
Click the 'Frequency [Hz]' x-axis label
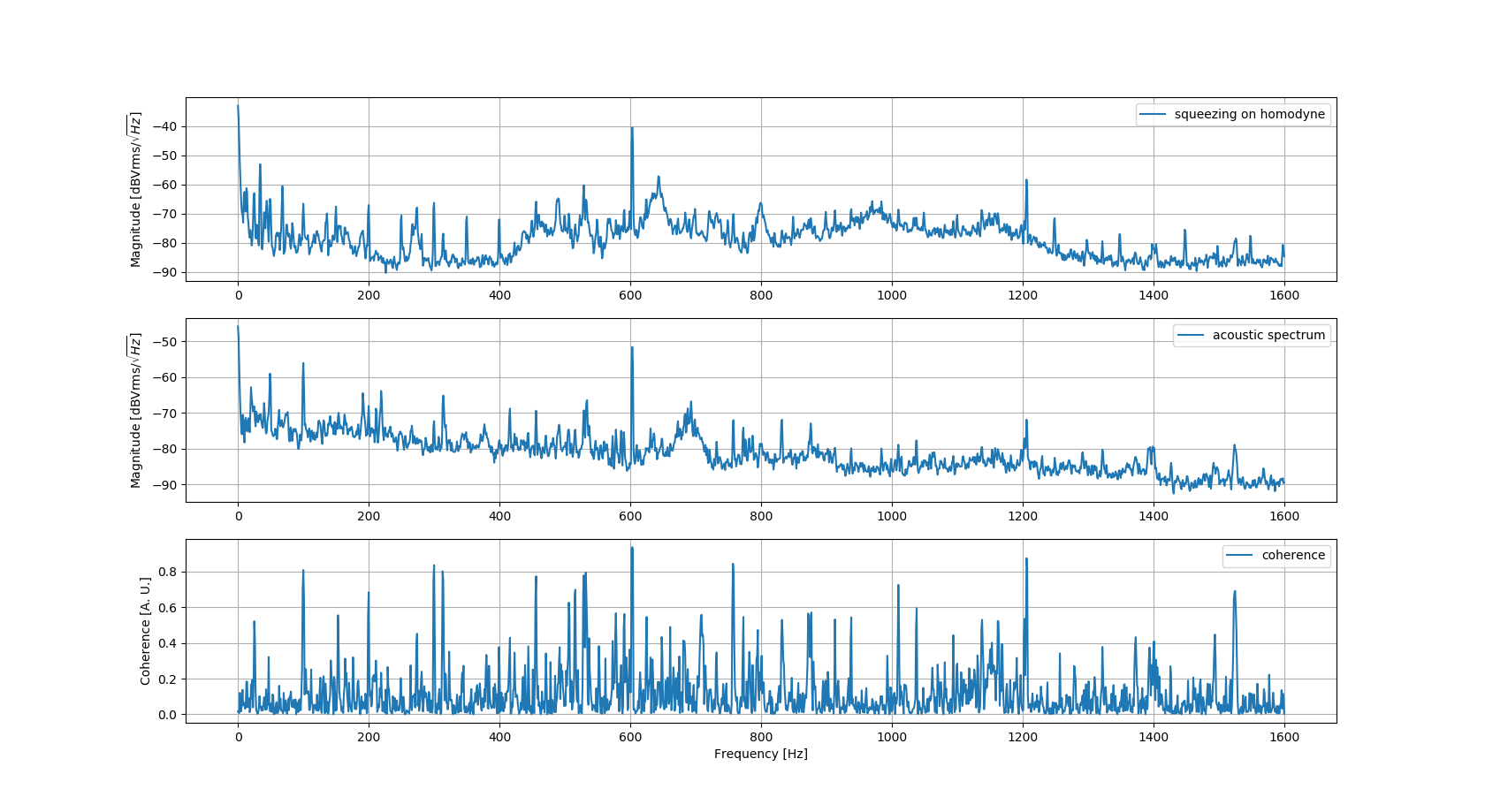click(x=761, y=754)
